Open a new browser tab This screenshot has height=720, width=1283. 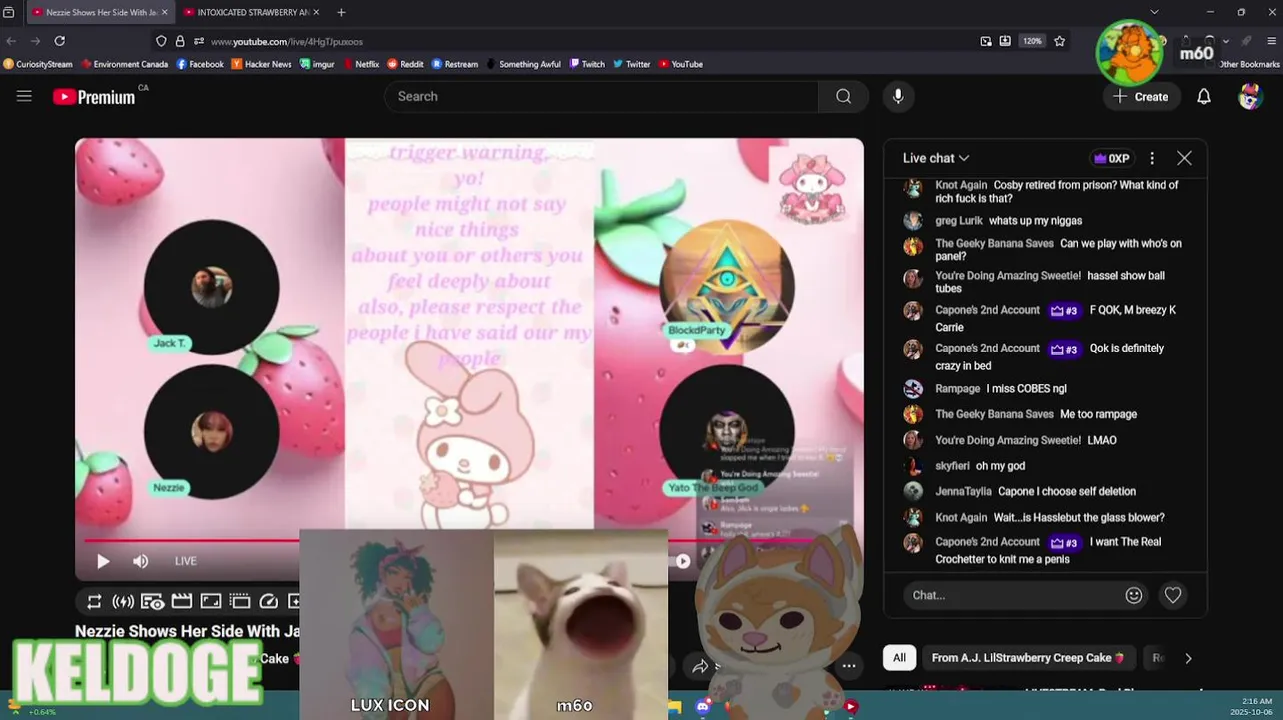tap(341, 12)
